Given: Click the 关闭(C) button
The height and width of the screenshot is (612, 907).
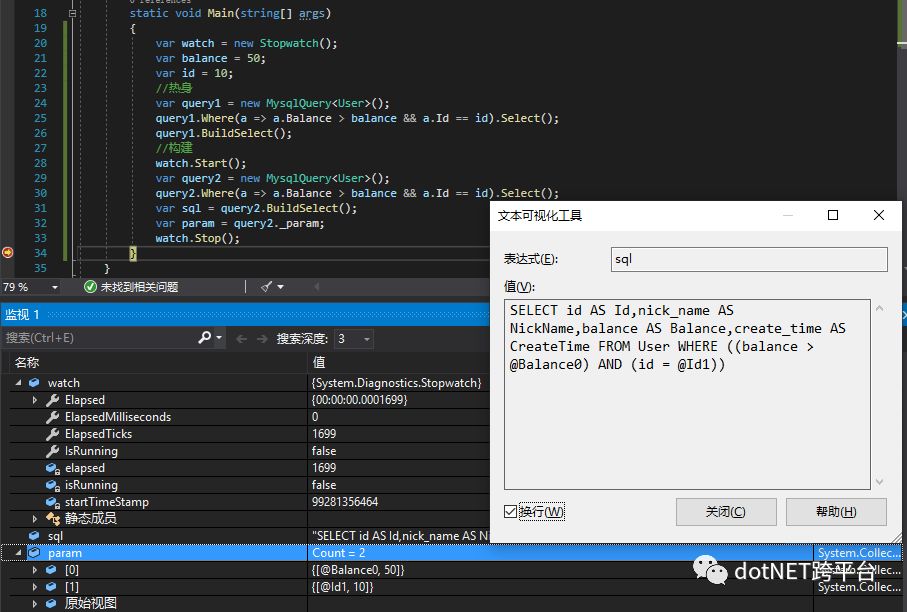Looking at the screenshot, I should (x=726, y=512).
